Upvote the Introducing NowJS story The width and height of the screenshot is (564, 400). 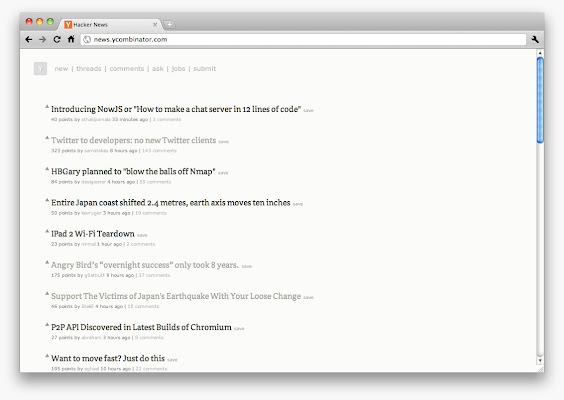click(x=47, y=106)
